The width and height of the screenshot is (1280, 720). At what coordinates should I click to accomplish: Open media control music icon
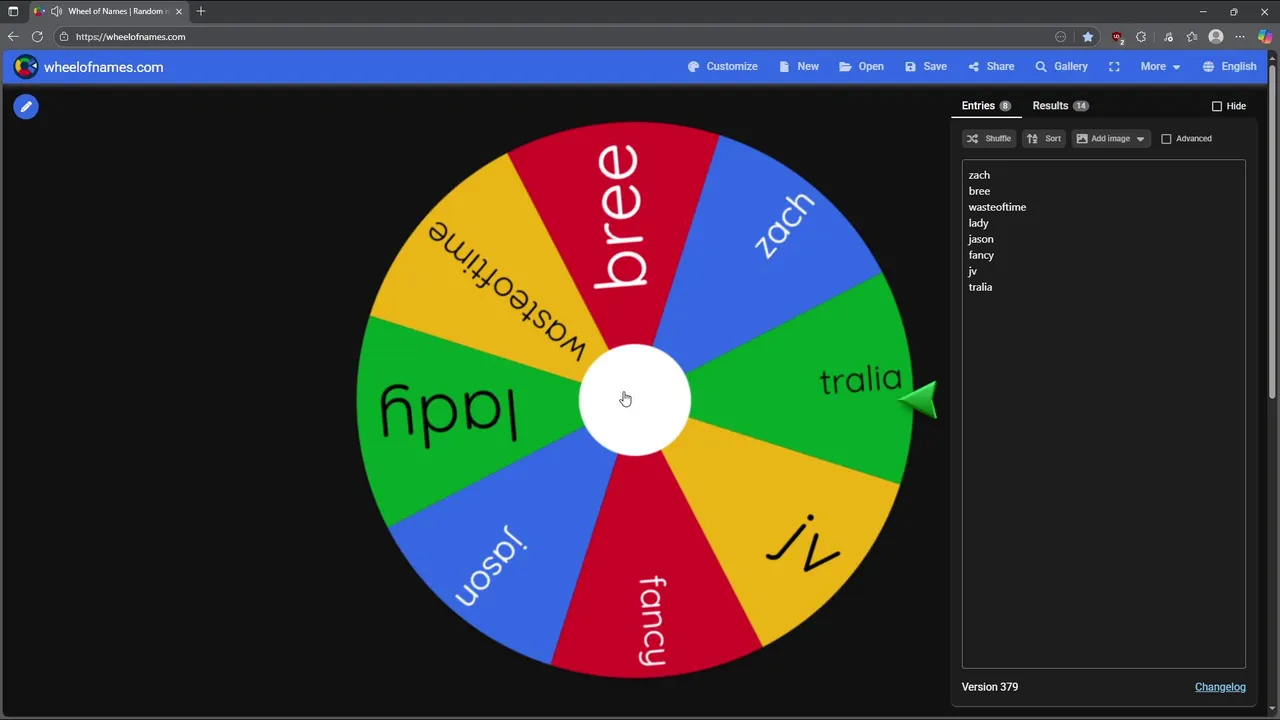[1168, 37]
